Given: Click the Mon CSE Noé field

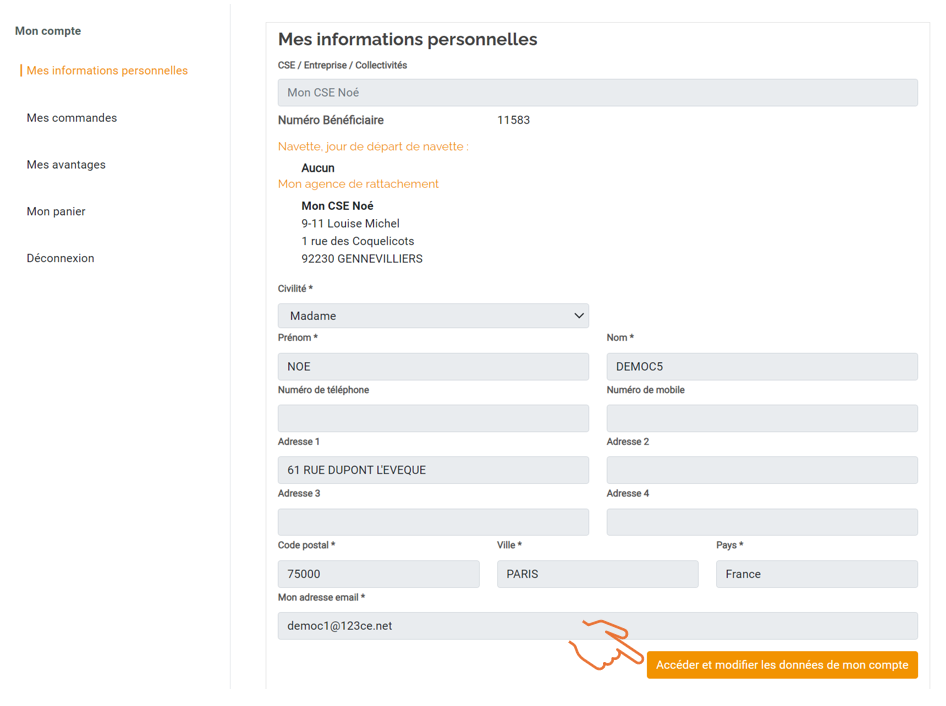Looking at the screenshot, I should pyautogui.click(x=597, y=92).
